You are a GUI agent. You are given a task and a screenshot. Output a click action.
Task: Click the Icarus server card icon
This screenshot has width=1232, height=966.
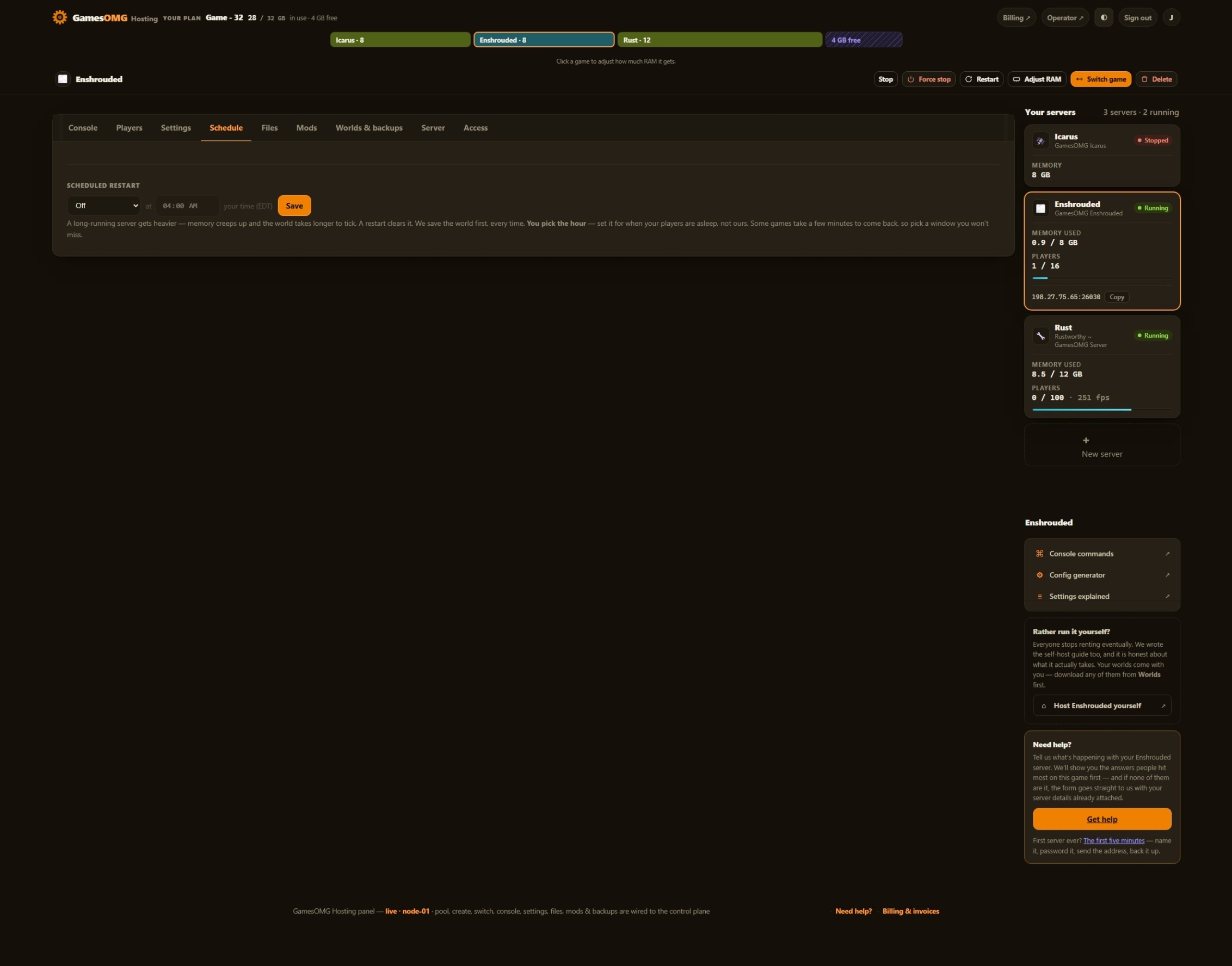click(x=1040, y=141)
